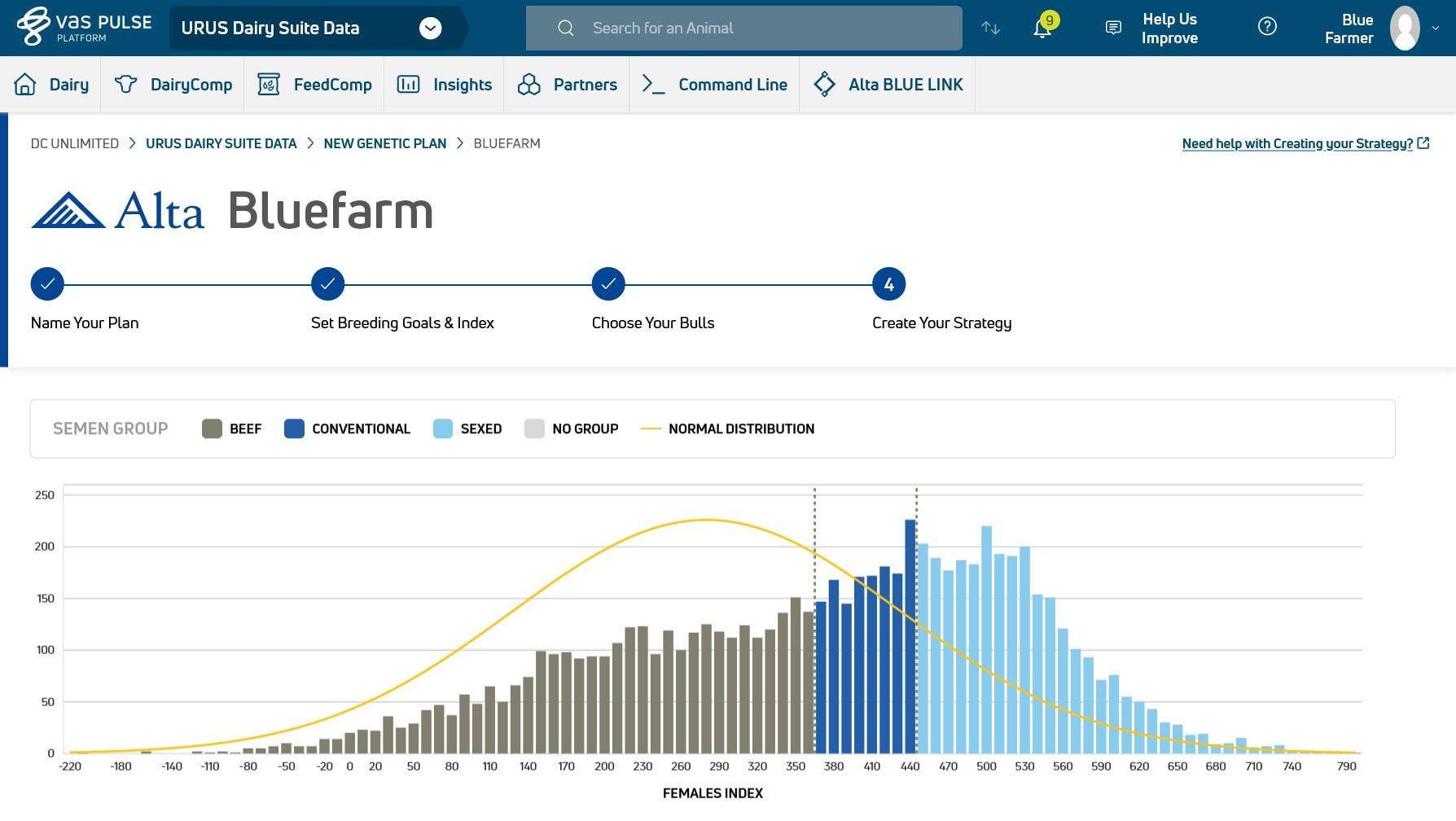
Task: Click the Choose Your Bulls step checkmark
Action: tap(608, 284)
